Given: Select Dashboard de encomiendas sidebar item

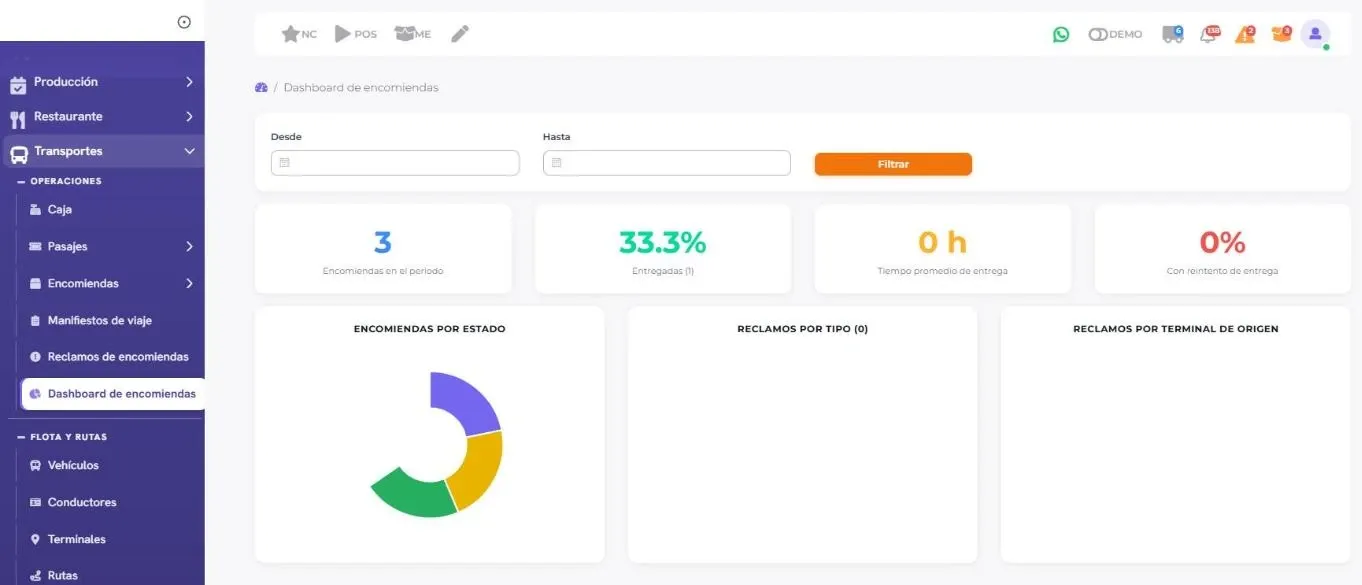Looking at the screenshot, I should point(112,394).
